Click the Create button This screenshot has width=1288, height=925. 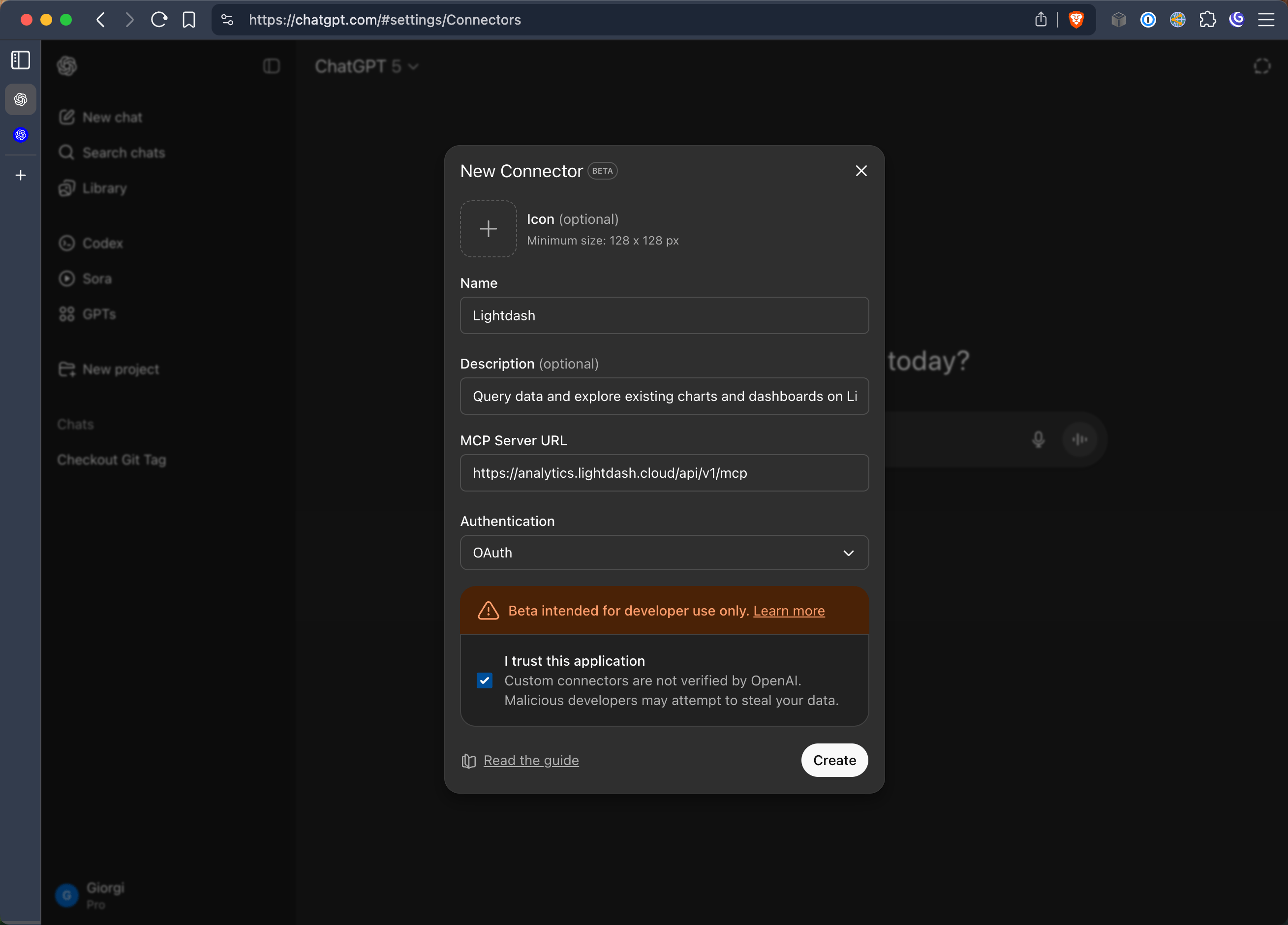(x=834, y=760)
